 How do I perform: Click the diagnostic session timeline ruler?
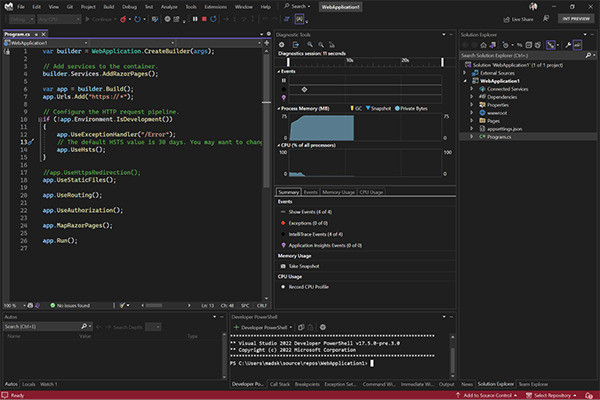365,60
